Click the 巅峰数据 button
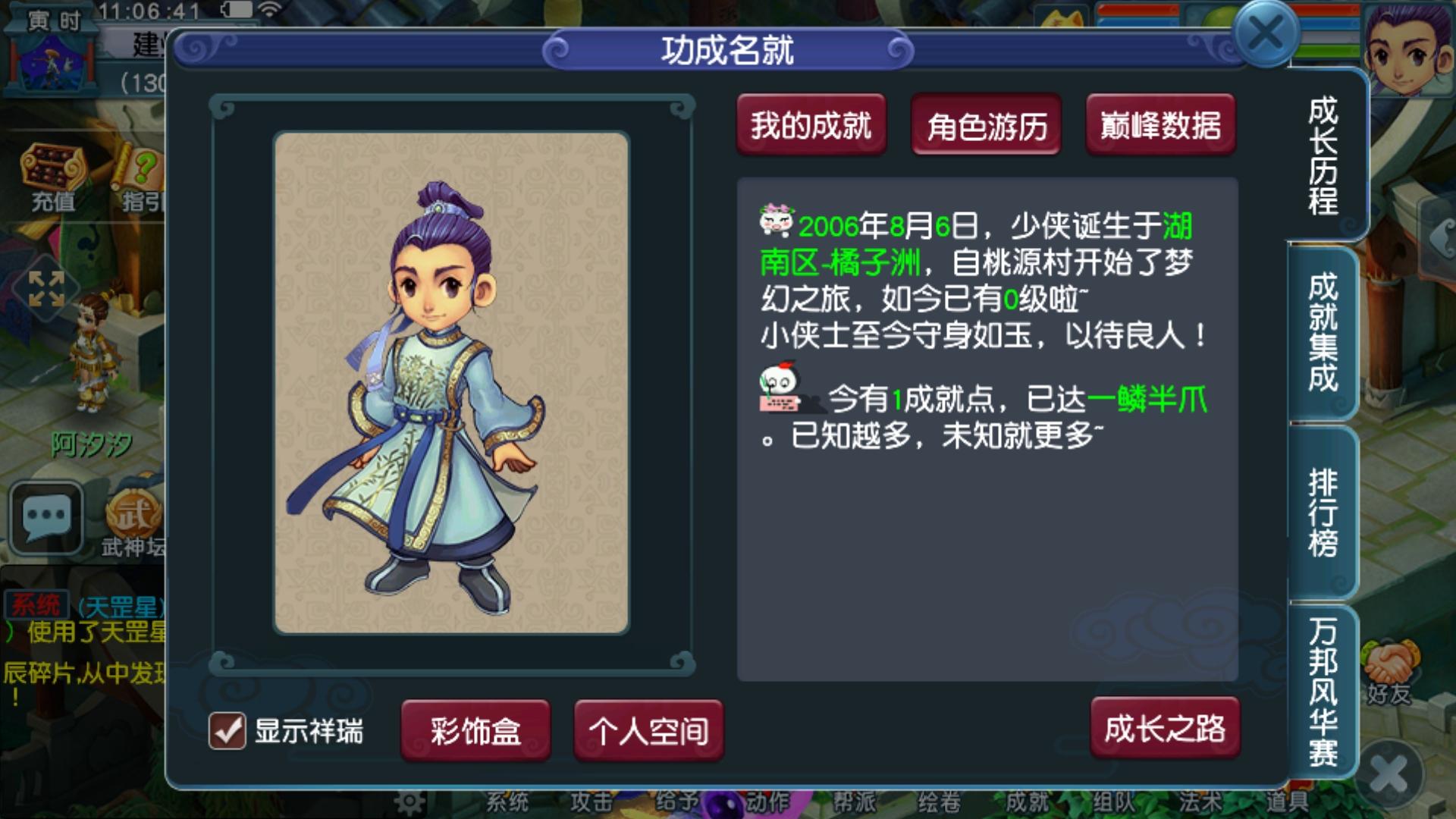Viewport: 1456px width, 819px height. [x=1161, y=125]
